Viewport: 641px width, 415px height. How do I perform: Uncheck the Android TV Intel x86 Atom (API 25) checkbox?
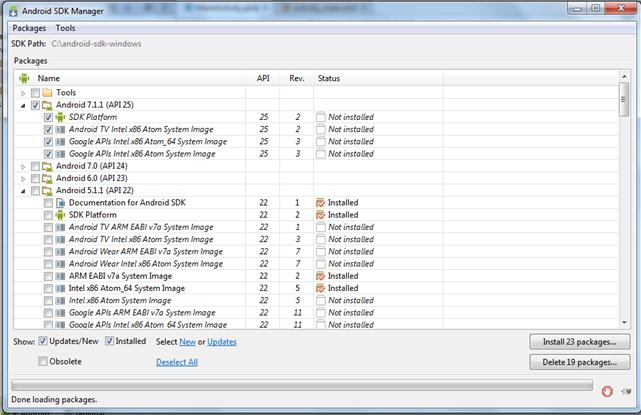(x=48, y=130)
